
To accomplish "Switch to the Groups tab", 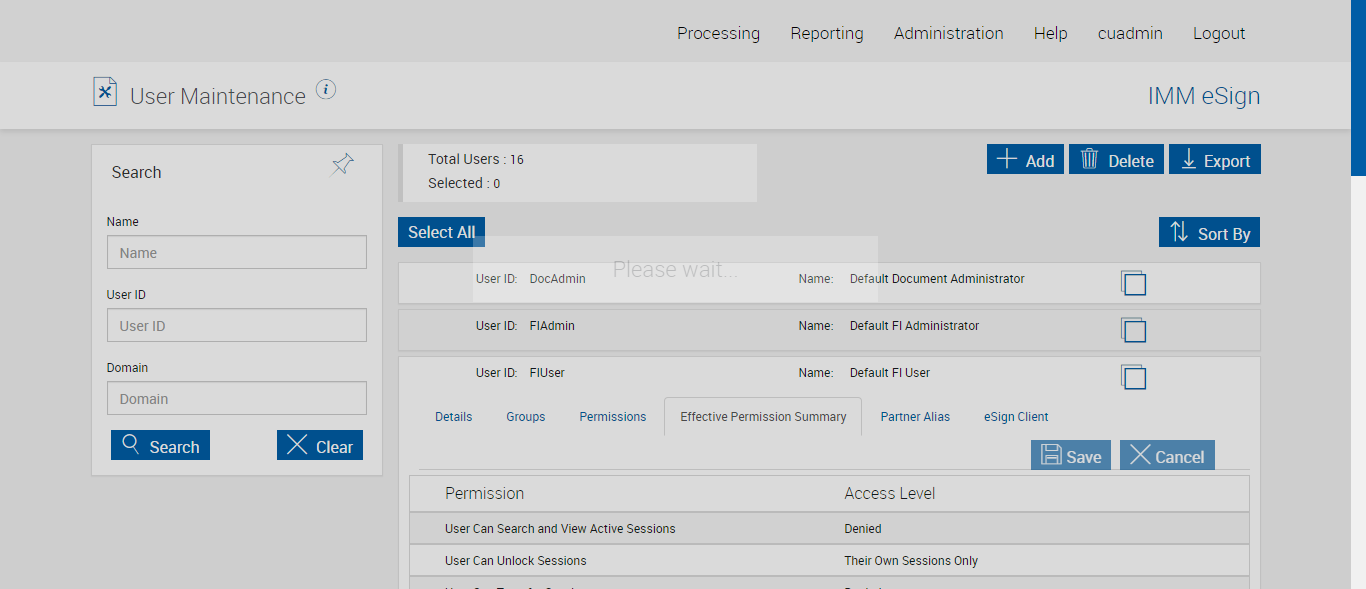I will tap(525, 417).
